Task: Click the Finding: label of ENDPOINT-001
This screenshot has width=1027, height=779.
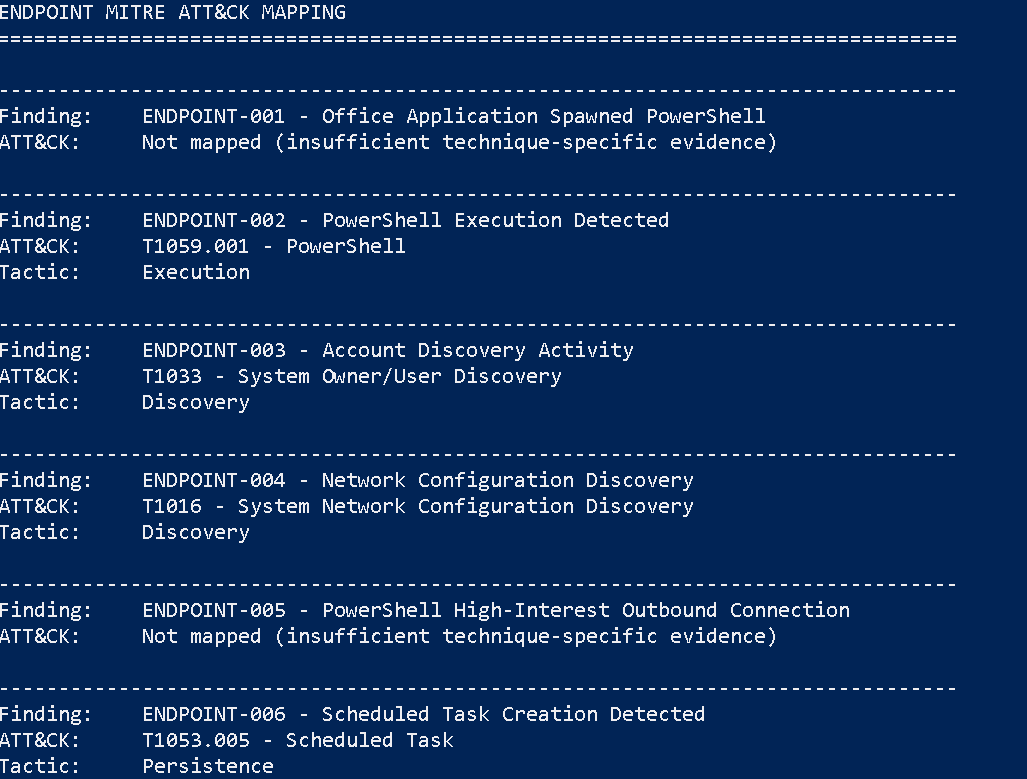Action: [46, 117]
